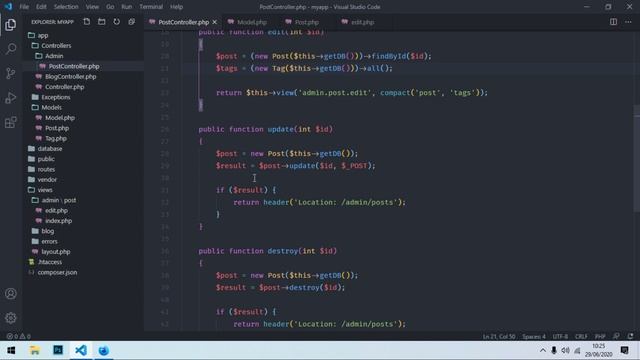Viewport: 640px width, 360px height.
Task: Switch to the Post.php editor tab
Action: click(305, 22)
